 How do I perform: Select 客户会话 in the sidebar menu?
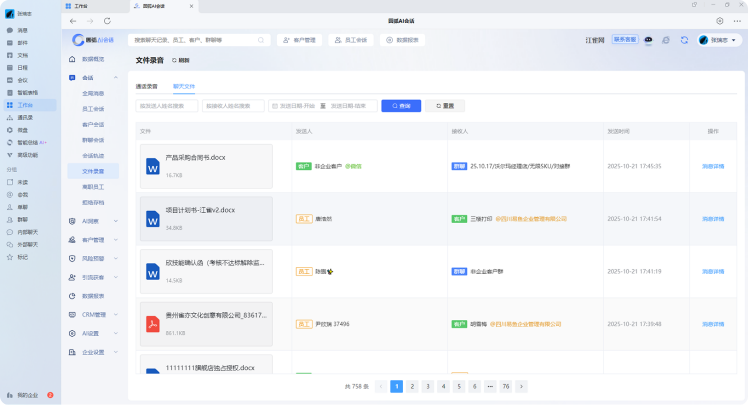pyautogui.click(x=92, y=124)
